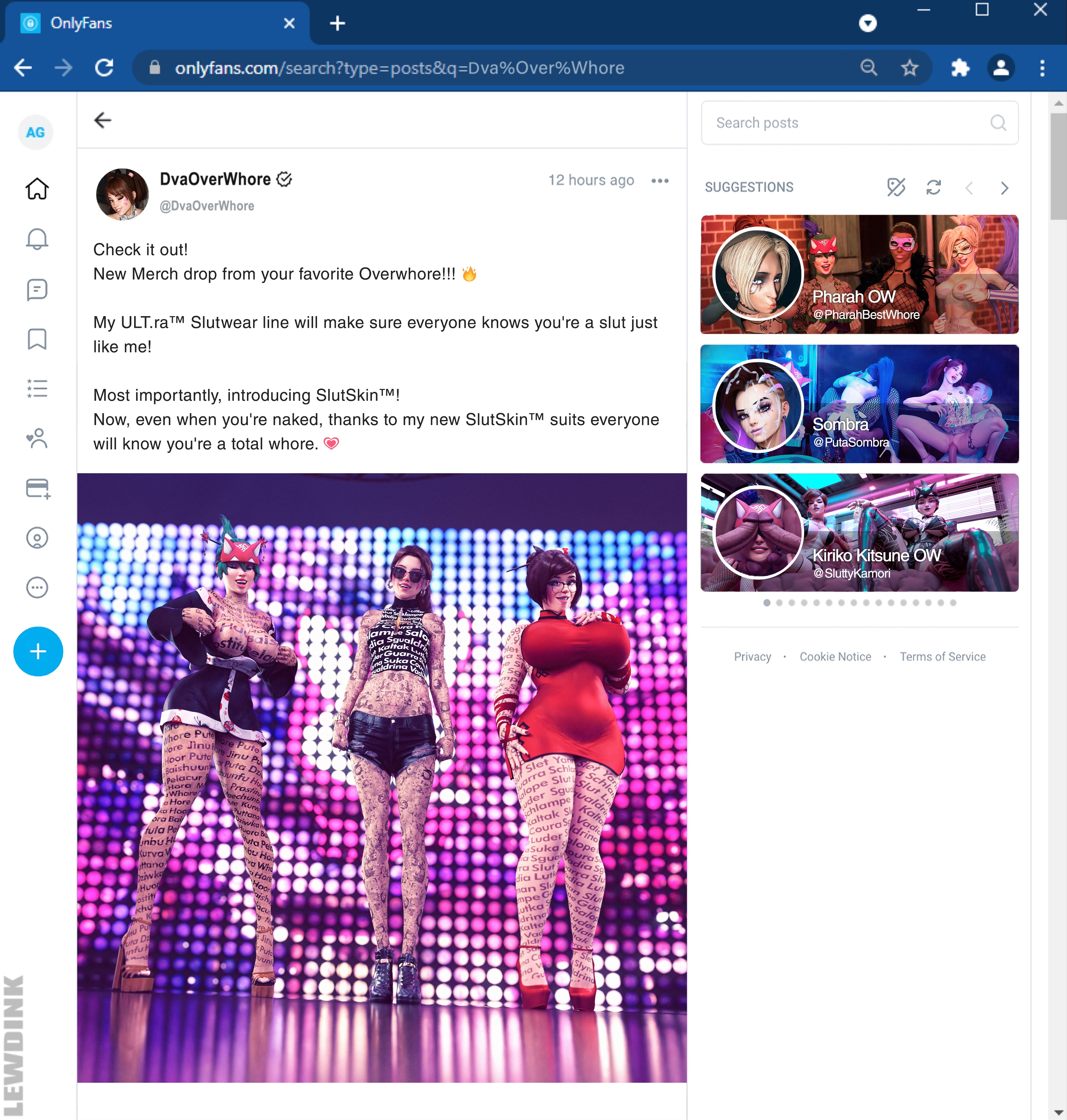Open the Notifications bell icon

(x=37, y=239)
